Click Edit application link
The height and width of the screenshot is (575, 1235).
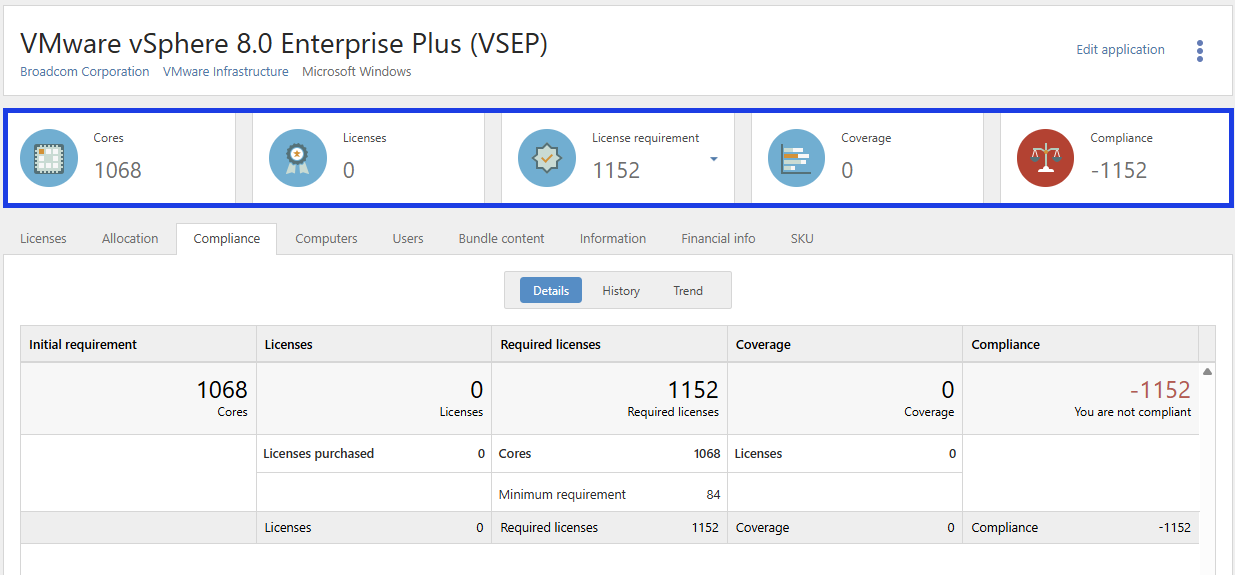click(x=1120, y=49)
